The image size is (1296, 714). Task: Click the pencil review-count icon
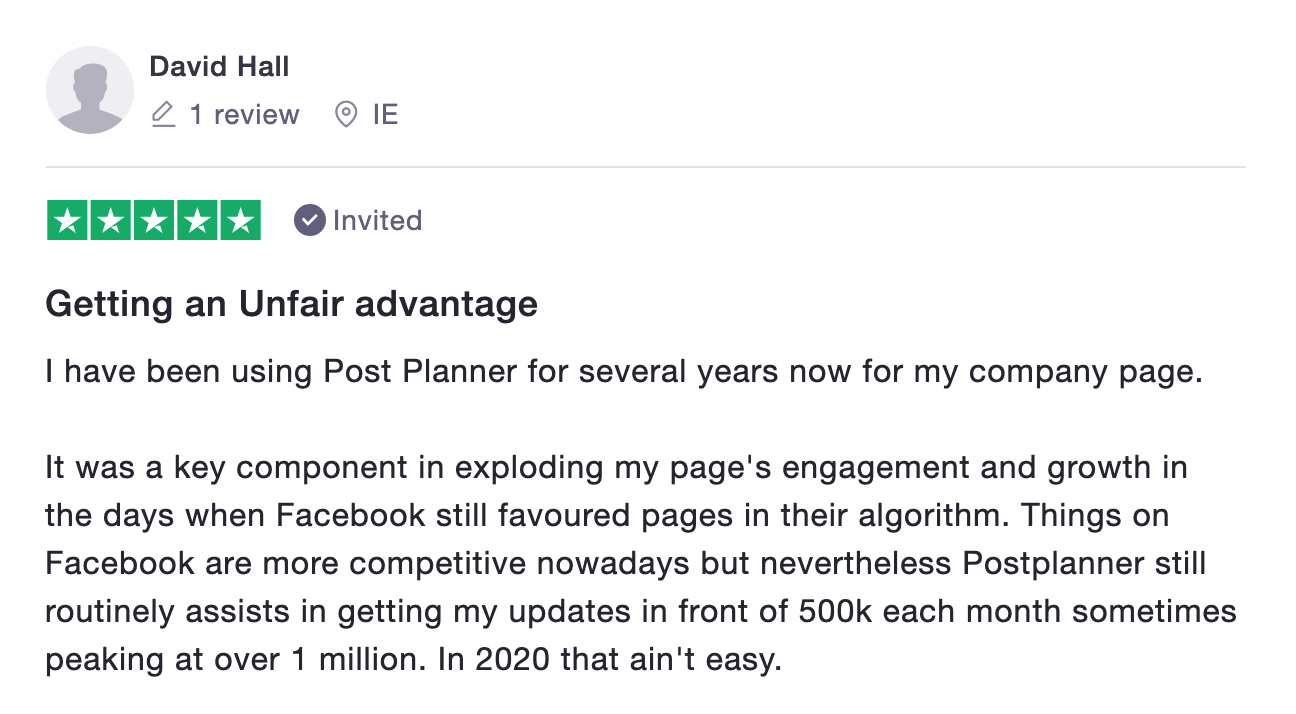pyautogui.click(x=163, y=115)
